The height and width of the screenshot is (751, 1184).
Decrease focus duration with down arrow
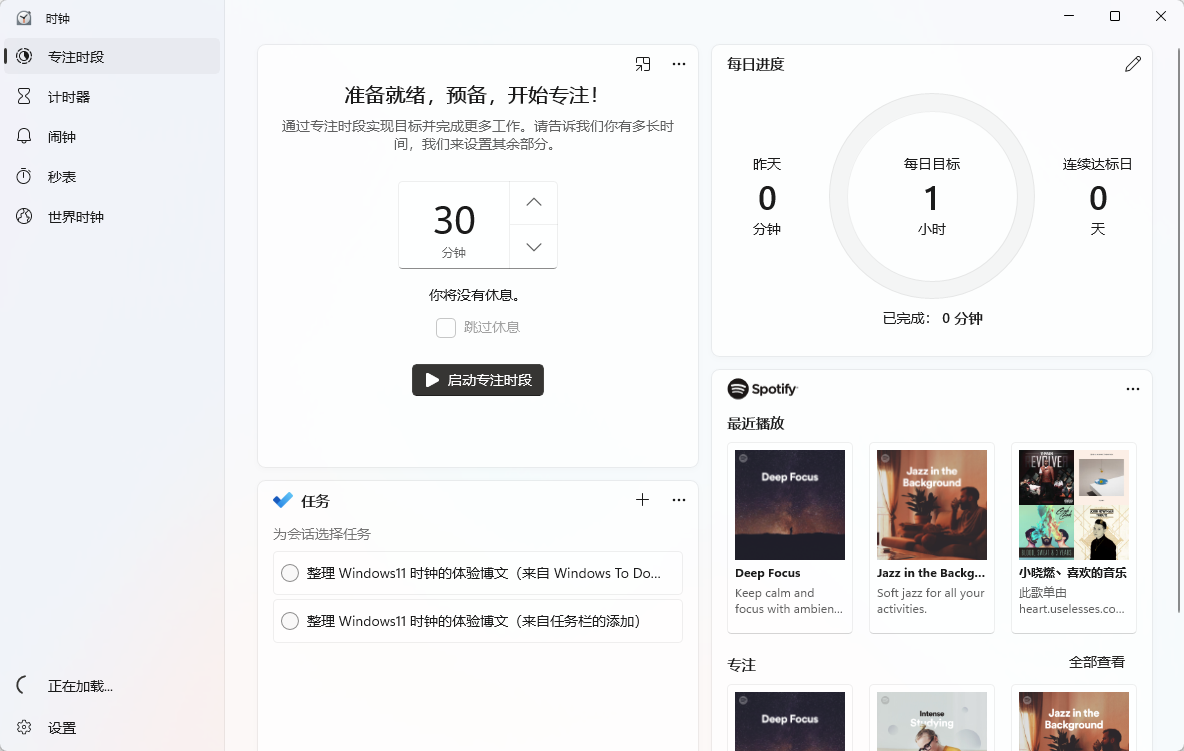(x=534, y=247)
